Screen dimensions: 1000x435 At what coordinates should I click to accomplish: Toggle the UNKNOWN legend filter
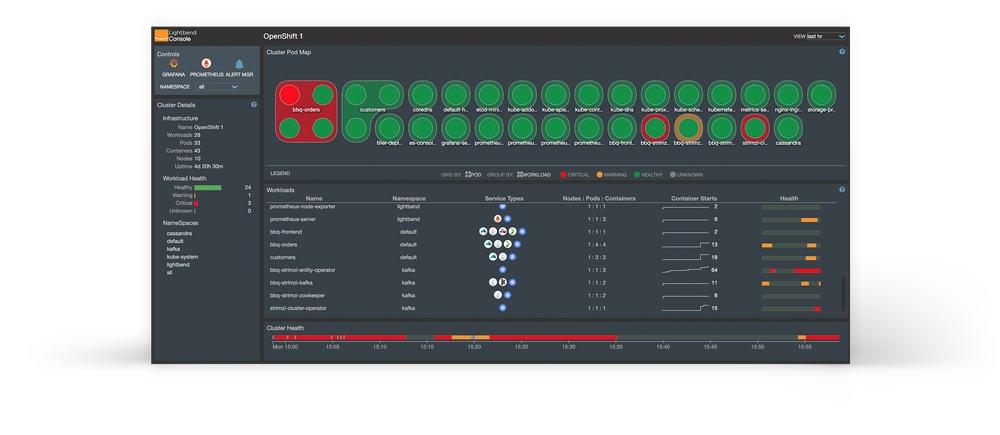tap(686, 174)
